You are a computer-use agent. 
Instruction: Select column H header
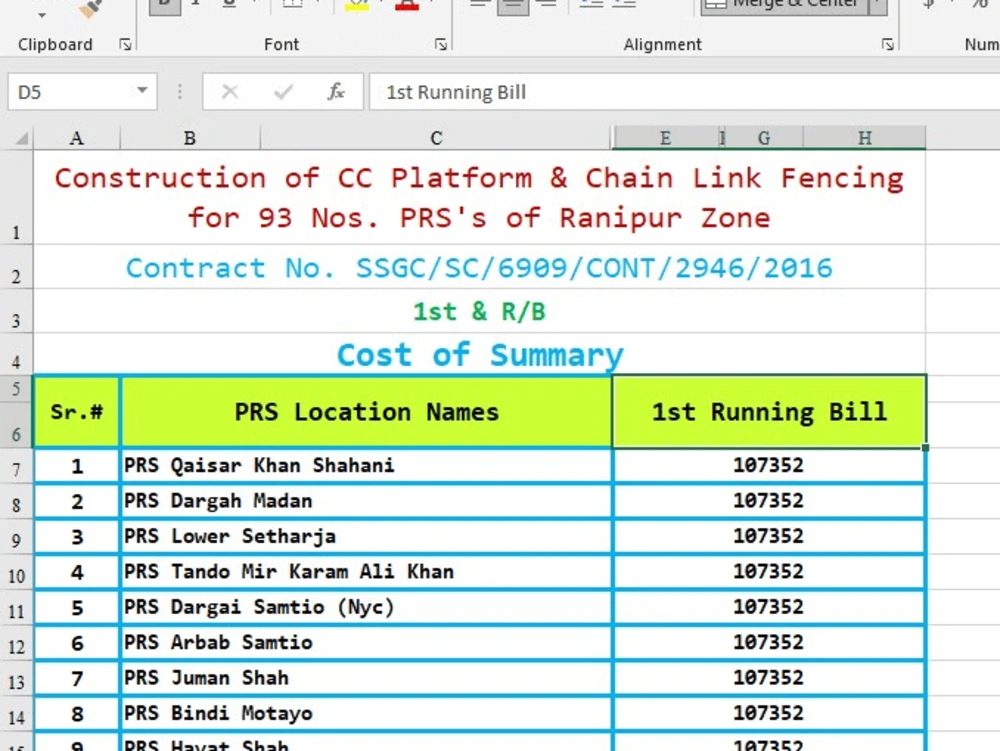tap(864, 138)
